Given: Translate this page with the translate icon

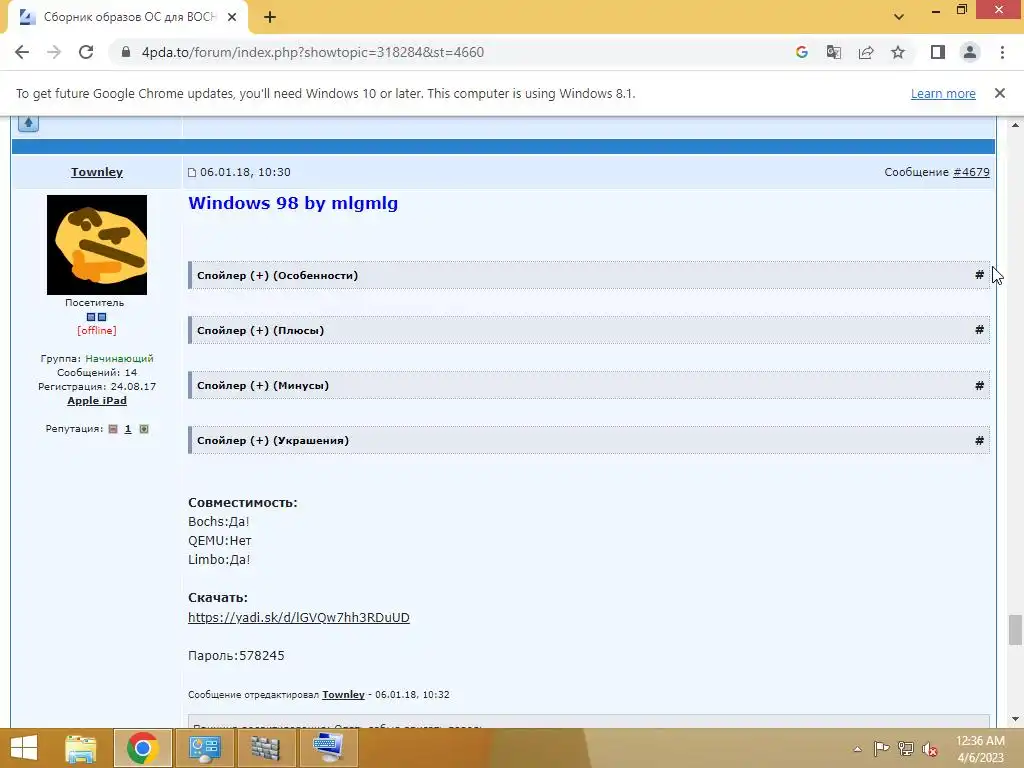Looking at the screenshot, I should point(834,52).
